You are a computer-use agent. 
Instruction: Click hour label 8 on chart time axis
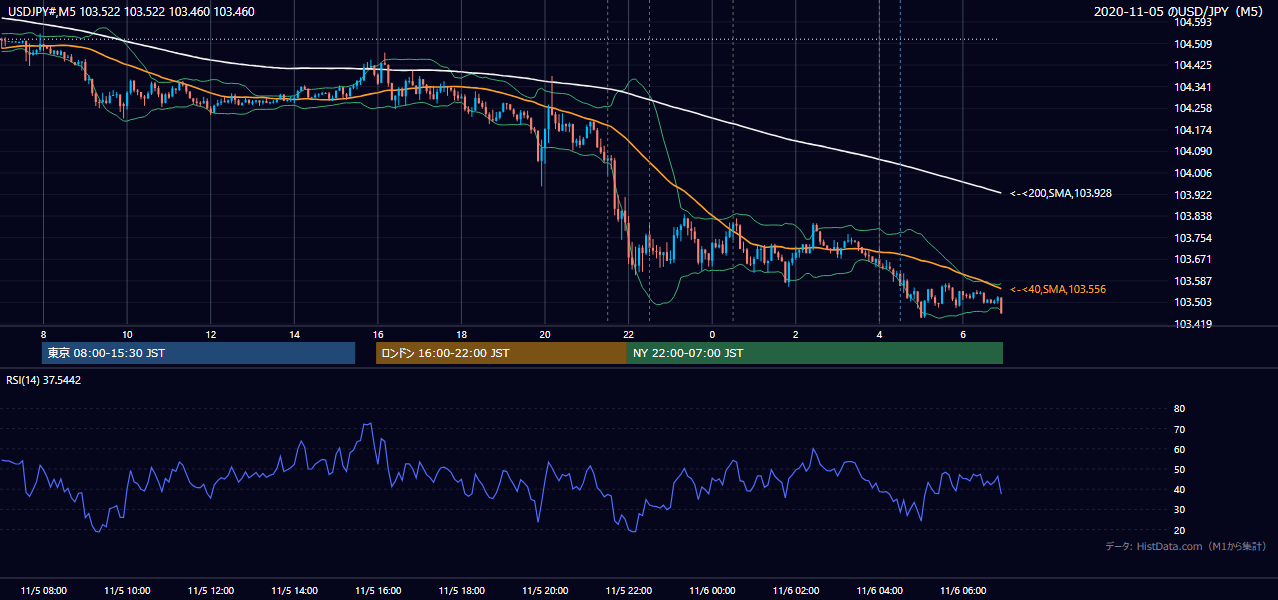pos(43,334)
